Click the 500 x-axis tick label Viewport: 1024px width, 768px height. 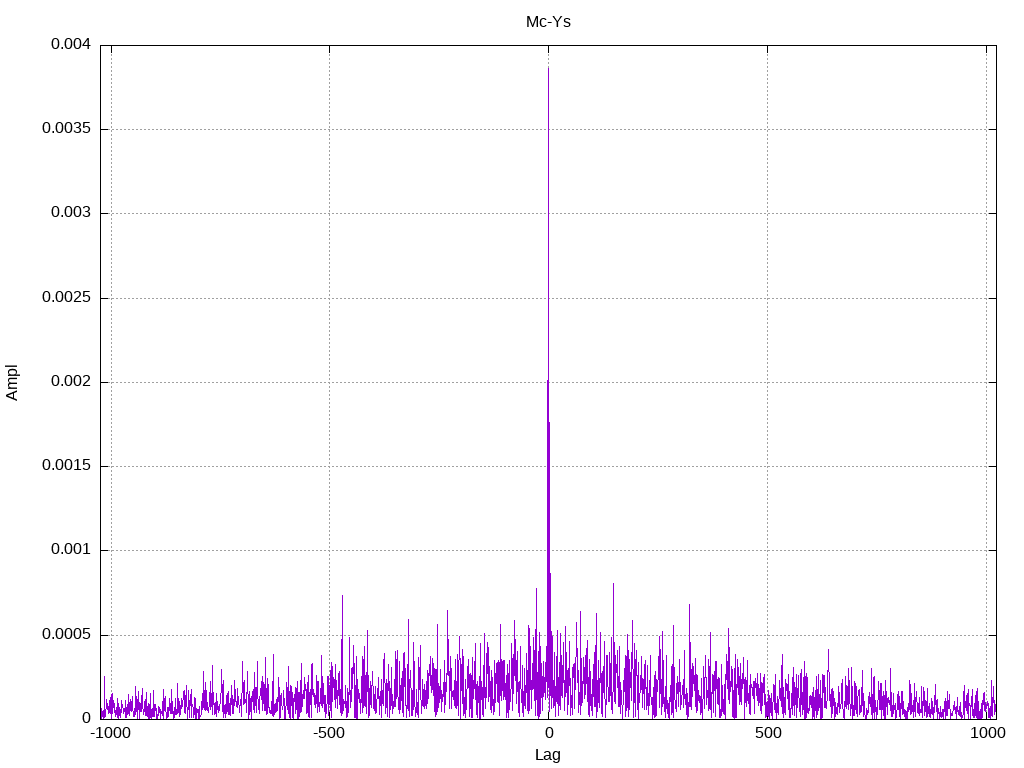[x=767, y=733]
